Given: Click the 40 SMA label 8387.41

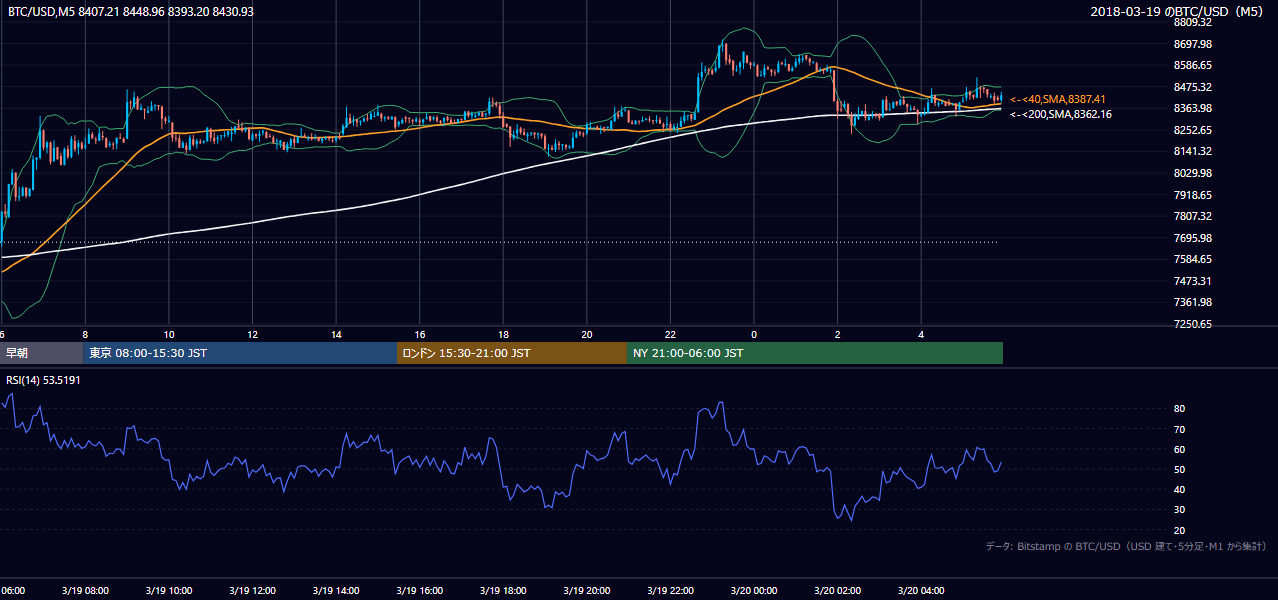Looking at the screenshot, I should point(1057,99).
